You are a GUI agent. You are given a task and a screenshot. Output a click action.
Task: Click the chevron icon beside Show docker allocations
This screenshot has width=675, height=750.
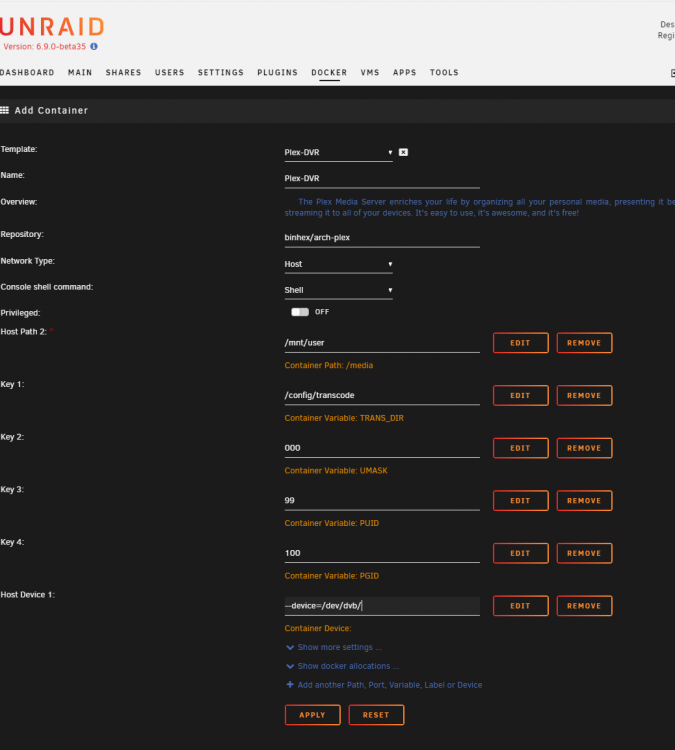(x=289, y=666)
